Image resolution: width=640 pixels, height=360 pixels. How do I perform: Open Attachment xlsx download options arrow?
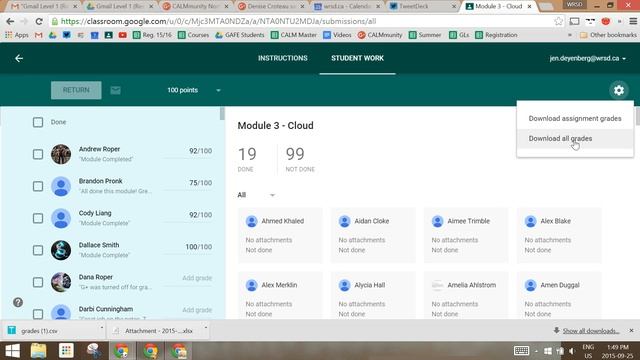click(206, 327)
